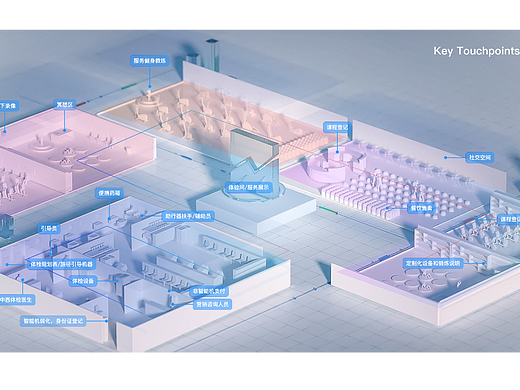Select the 体检规划表/路径引导机器 label
This screenshot has height=390, width=520.
[x=62, y=264]
